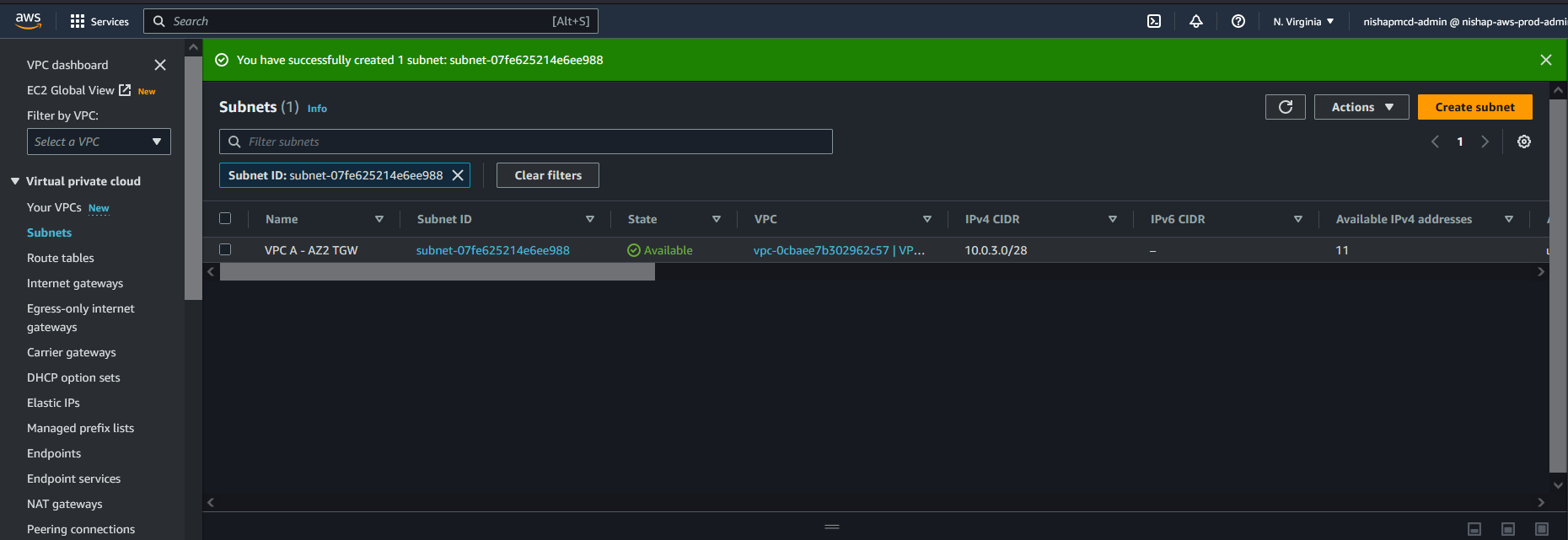Open subnet-07fe625214e6ee988 link in table
Image resolution: width=1568 pixels, height=540 pixels.
[x=492, y=250]
